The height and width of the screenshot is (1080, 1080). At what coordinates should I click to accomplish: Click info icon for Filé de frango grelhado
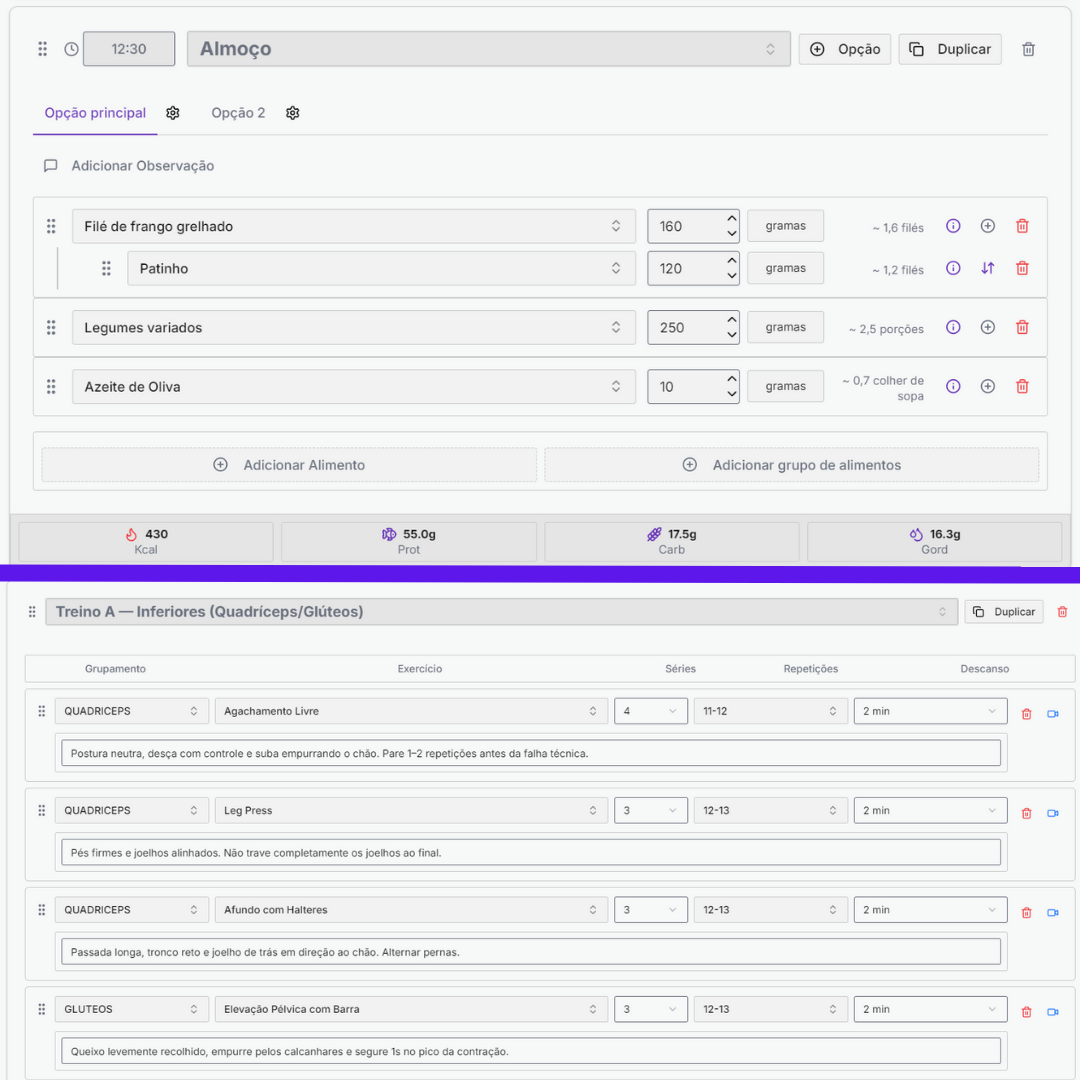coord(953,226)
